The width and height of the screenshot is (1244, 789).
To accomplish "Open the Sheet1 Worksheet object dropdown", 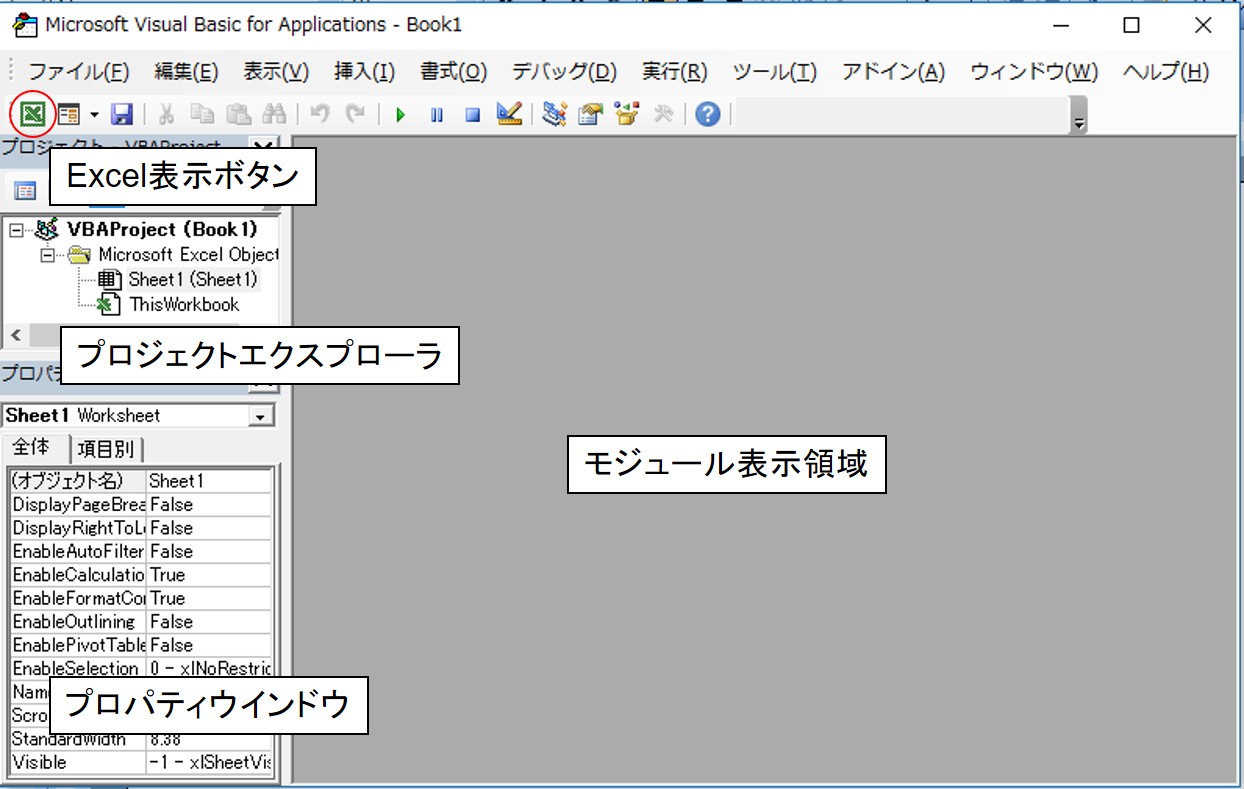I will point(262,416).
